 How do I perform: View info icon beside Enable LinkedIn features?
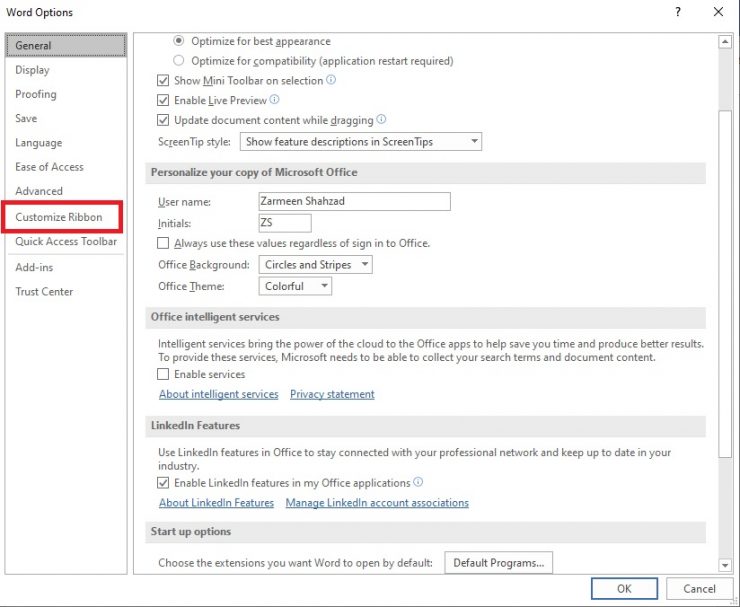coord(418,482)
